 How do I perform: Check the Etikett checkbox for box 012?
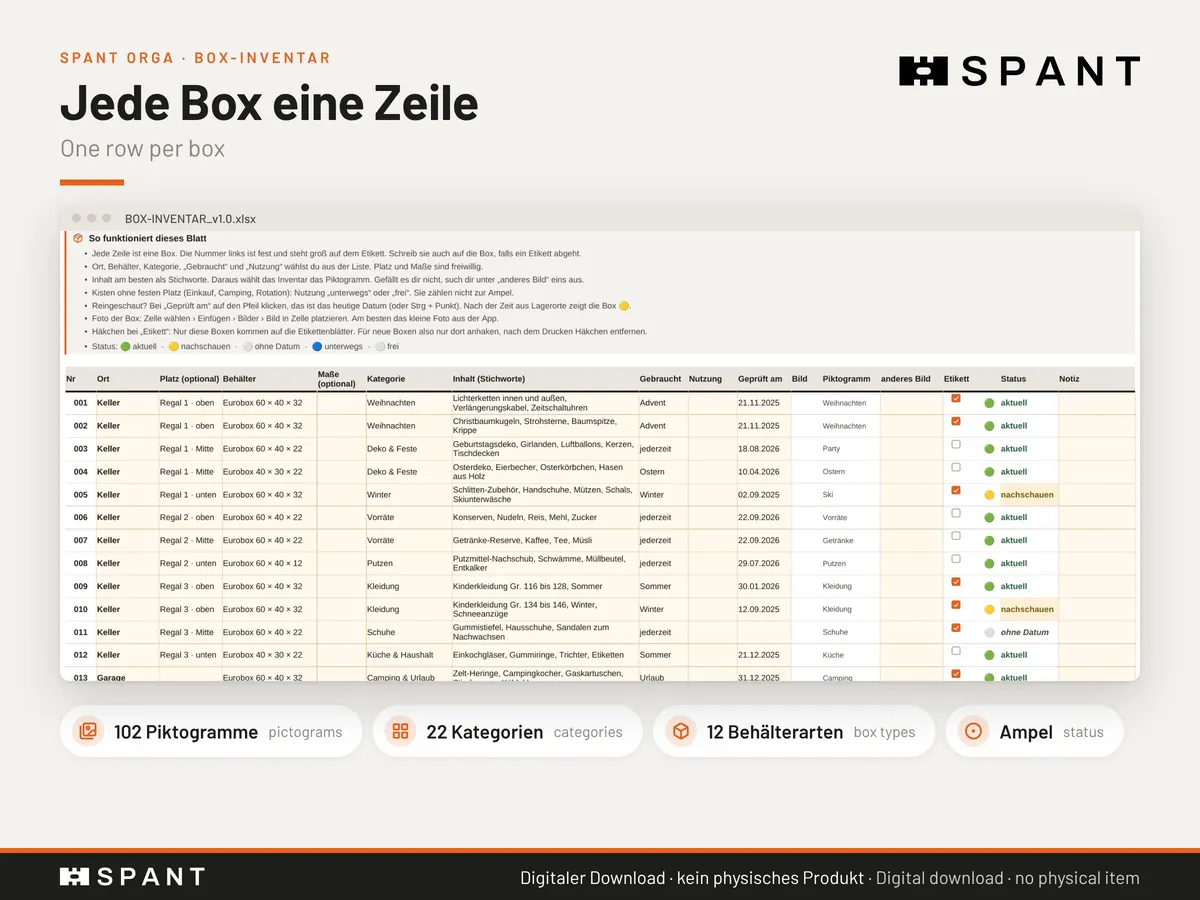pos(956,651)
